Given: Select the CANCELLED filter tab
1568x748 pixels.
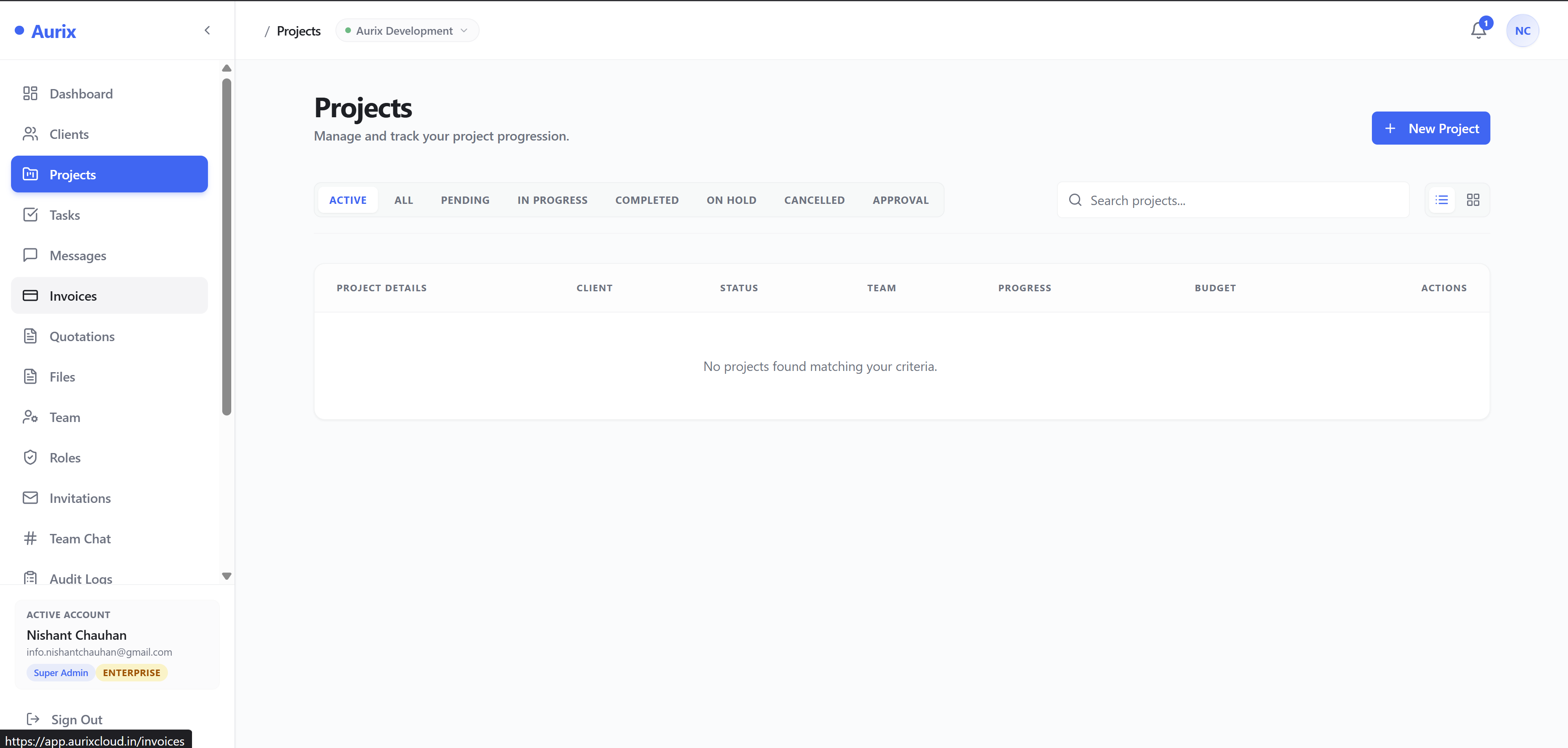Looking at the screenshot, I should (814, 200).
